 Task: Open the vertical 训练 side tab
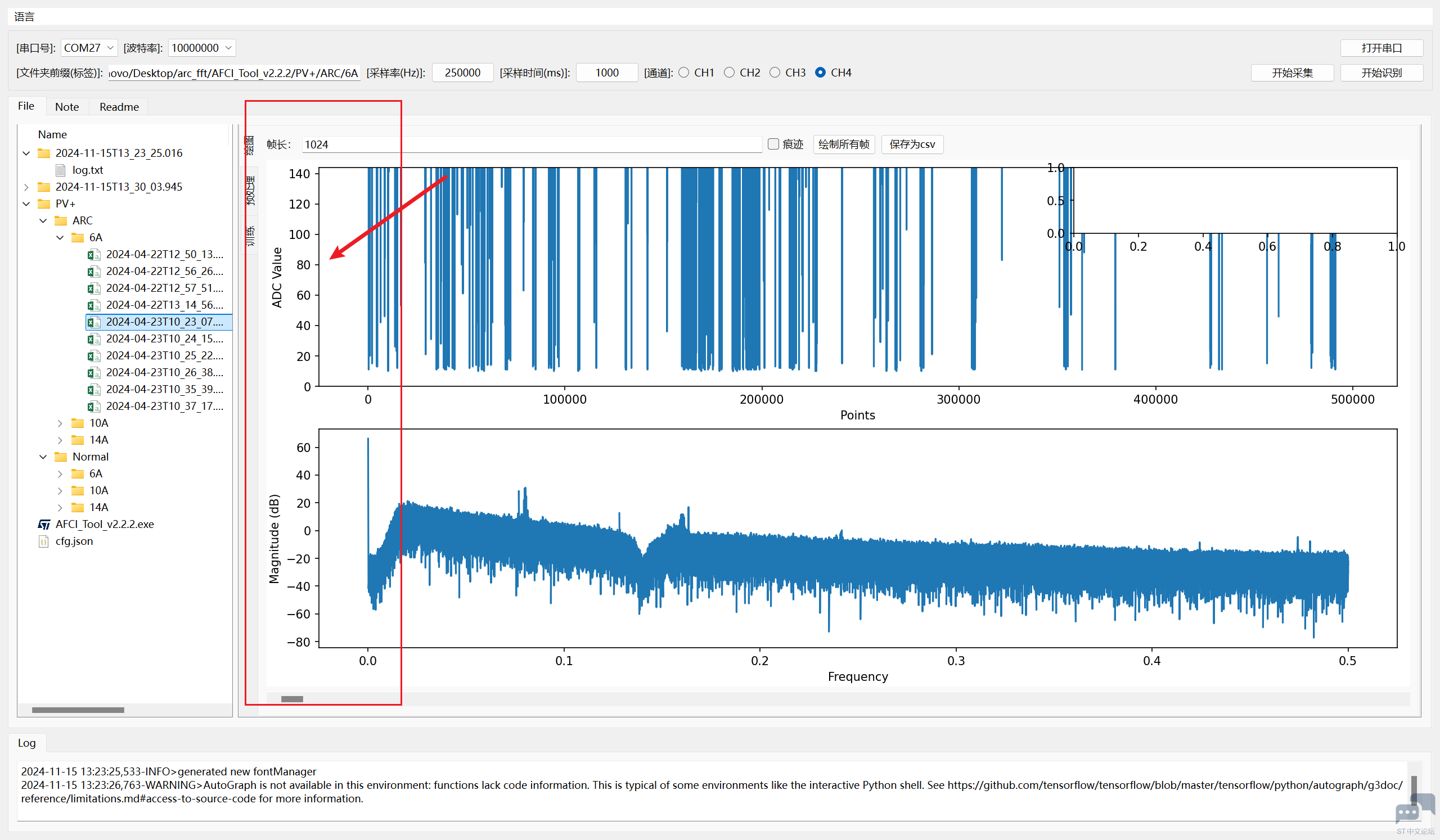click(x=250, y=236)
